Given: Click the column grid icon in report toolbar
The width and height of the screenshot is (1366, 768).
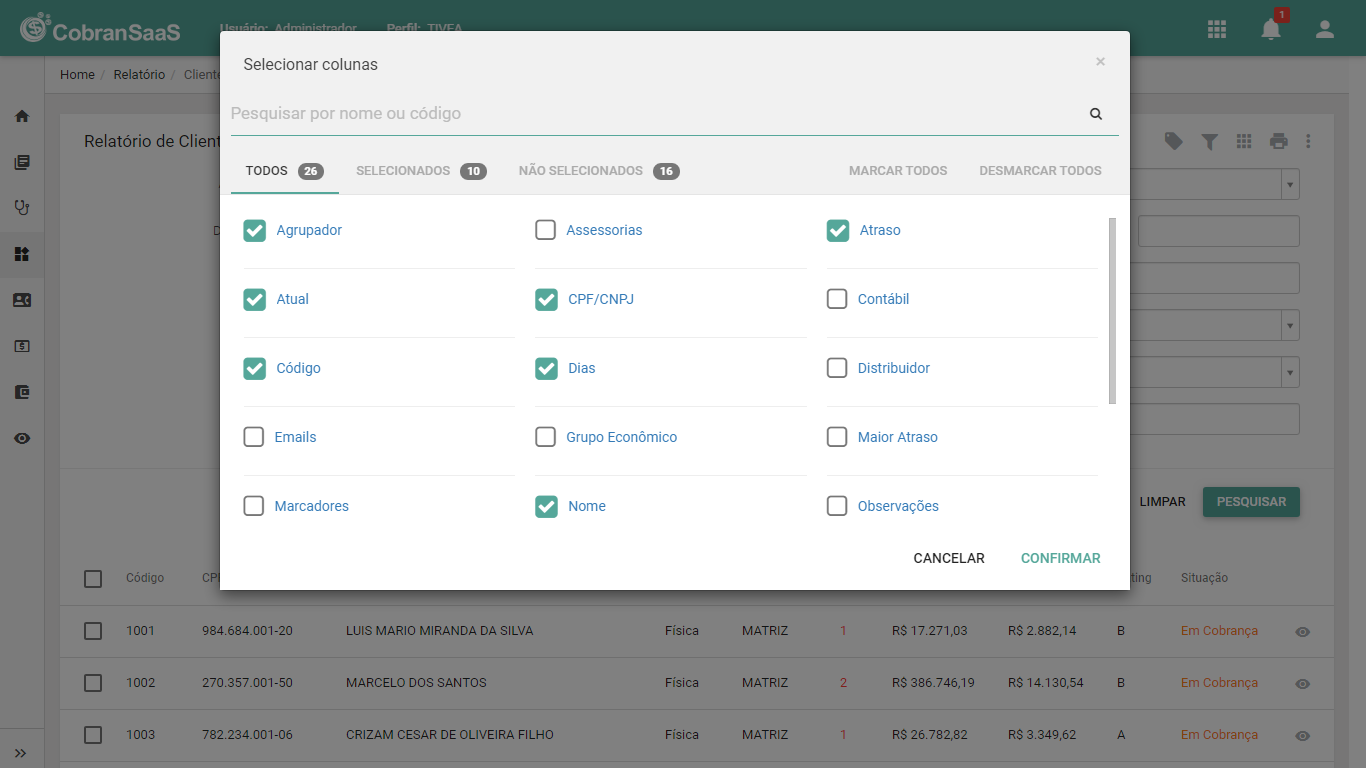Looking at the screenshot, I should pos(1244,142).
